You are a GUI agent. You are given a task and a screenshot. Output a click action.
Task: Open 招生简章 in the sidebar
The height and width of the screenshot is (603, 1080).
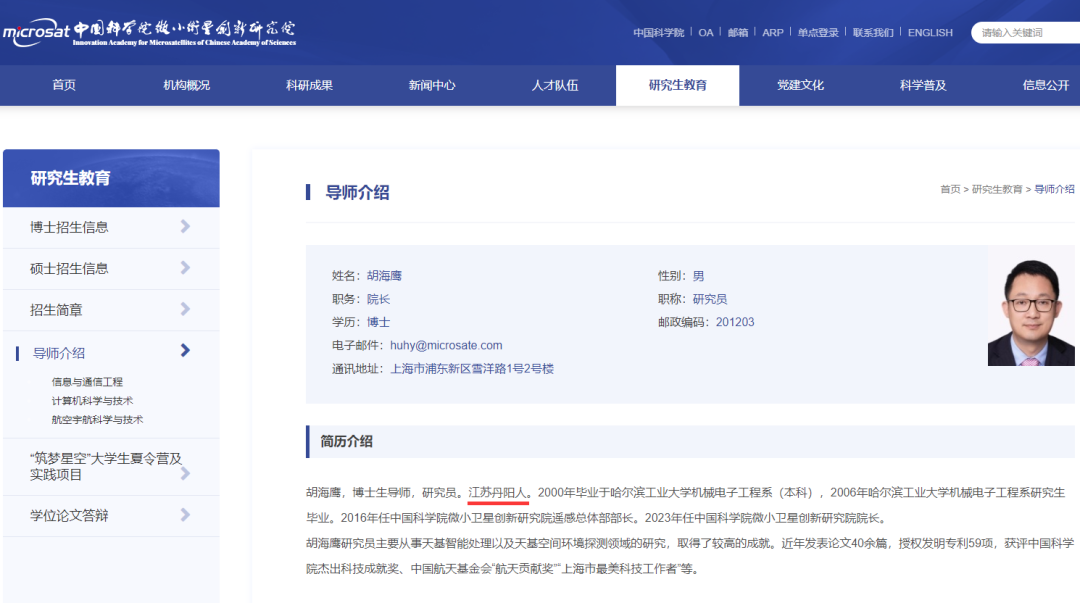pyautogui.click(x=56, y=310)
